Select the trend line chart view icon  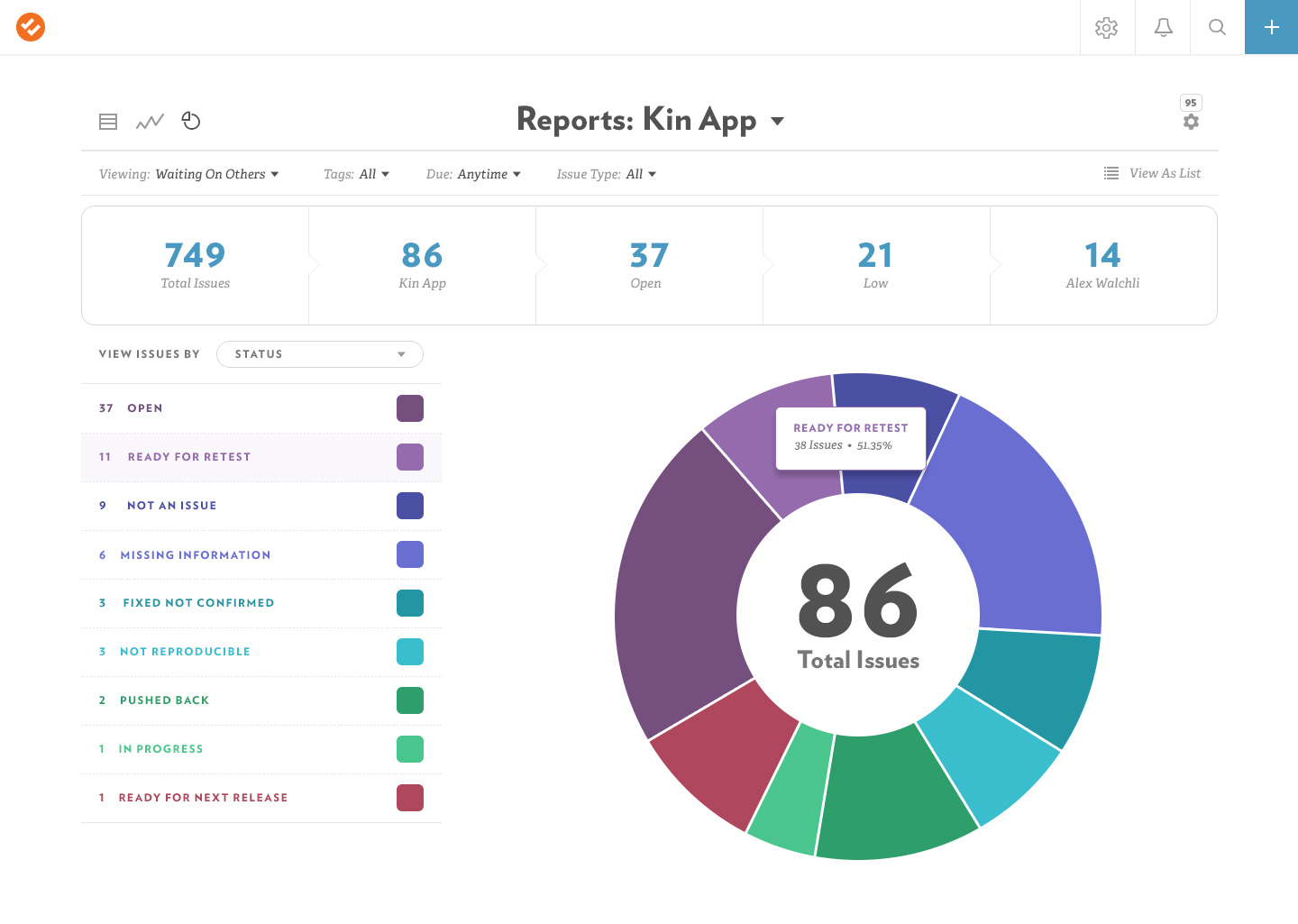[x=150, y=121]
